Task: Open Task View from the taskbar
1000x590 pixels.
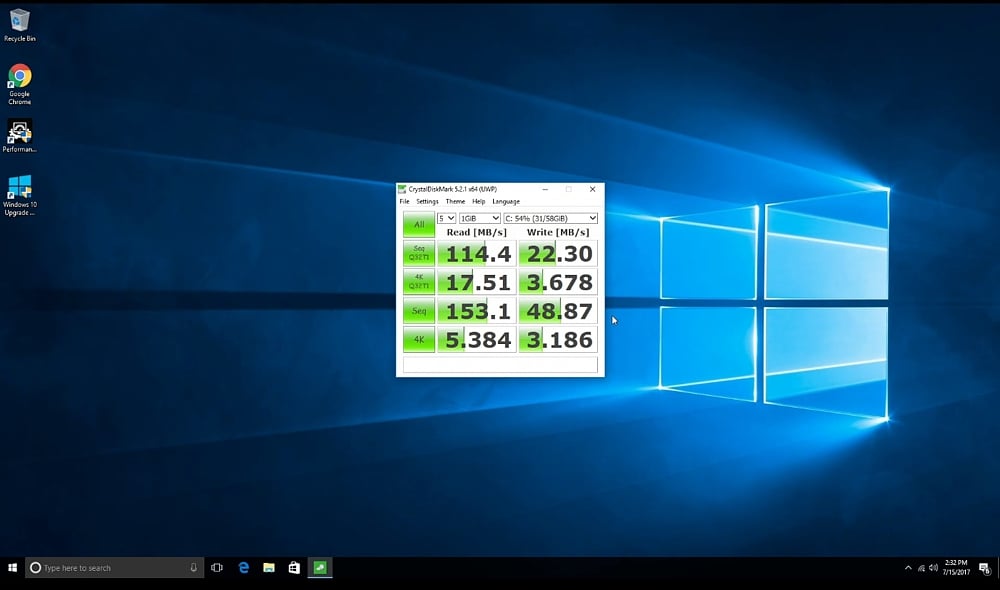Action: 217,568
